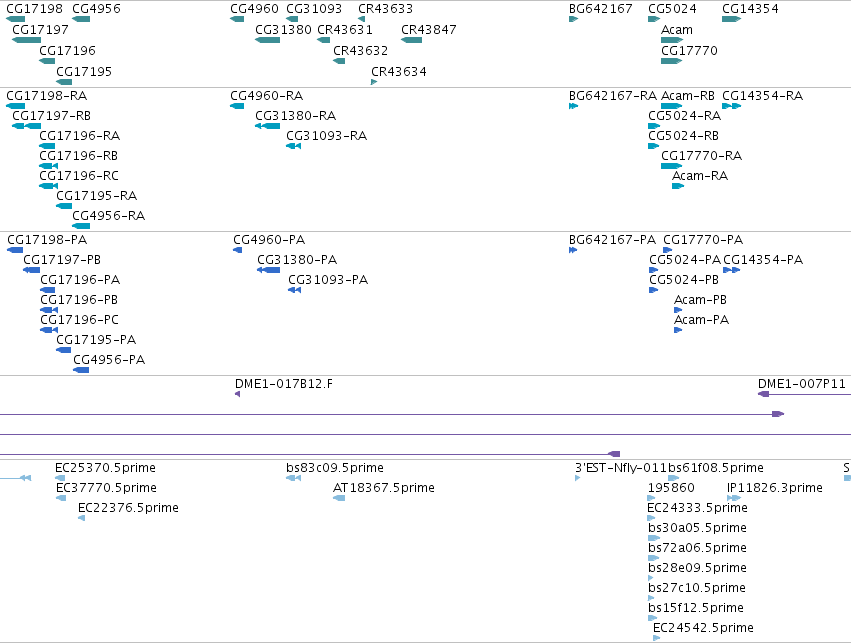Select the CR43847 gene arrow glyph
851x643 pixels.
411,40
